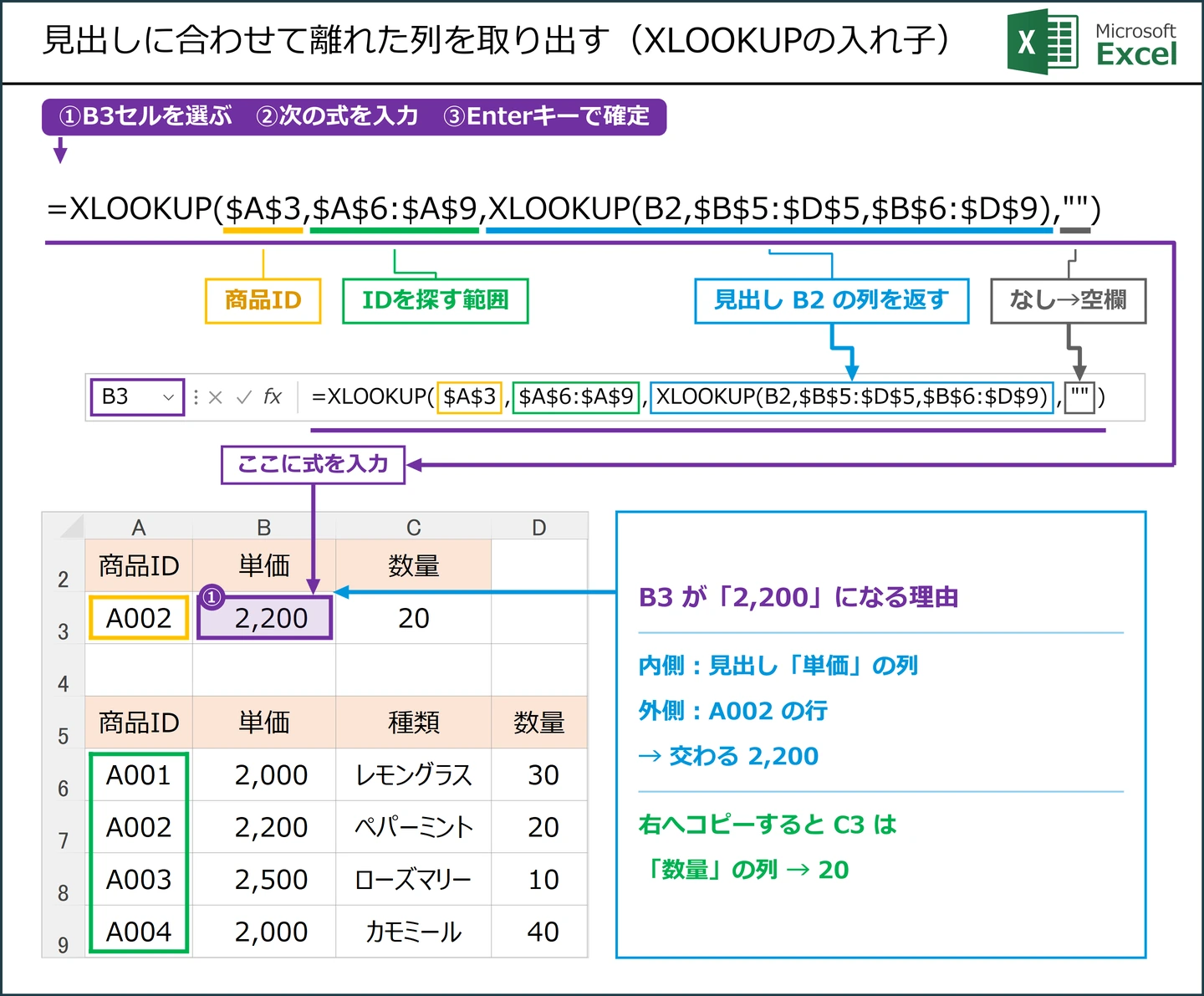Select cell D8 showing 10
1204x996 pixels.
point(539,880)
